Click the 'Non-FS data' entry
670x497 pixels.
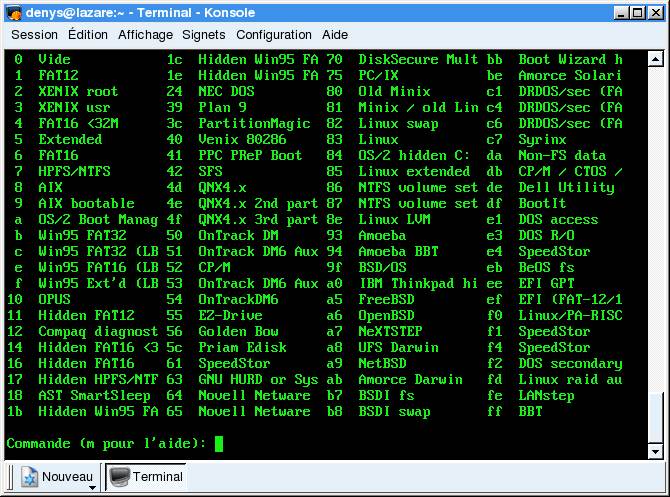click(562, 156)
